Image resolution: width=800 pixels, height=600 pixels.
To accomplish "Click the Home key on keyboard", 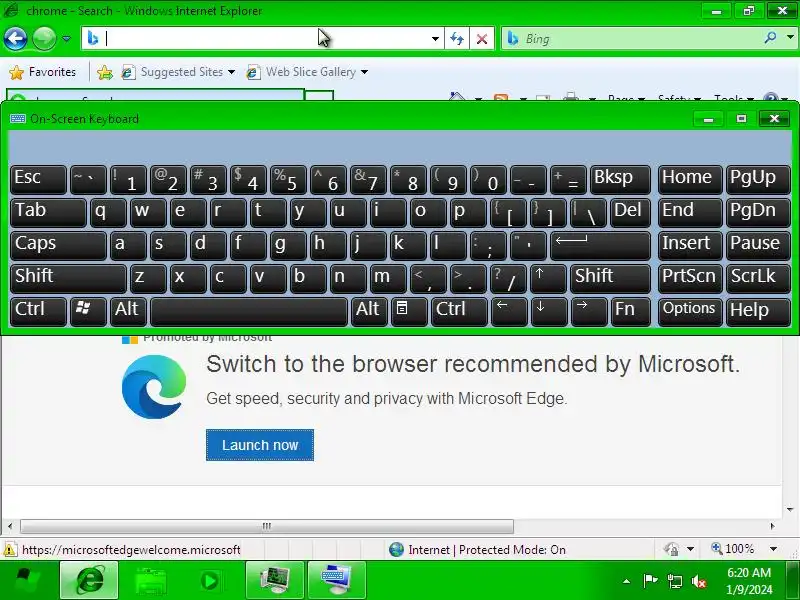I will click(x=690, y=180).
